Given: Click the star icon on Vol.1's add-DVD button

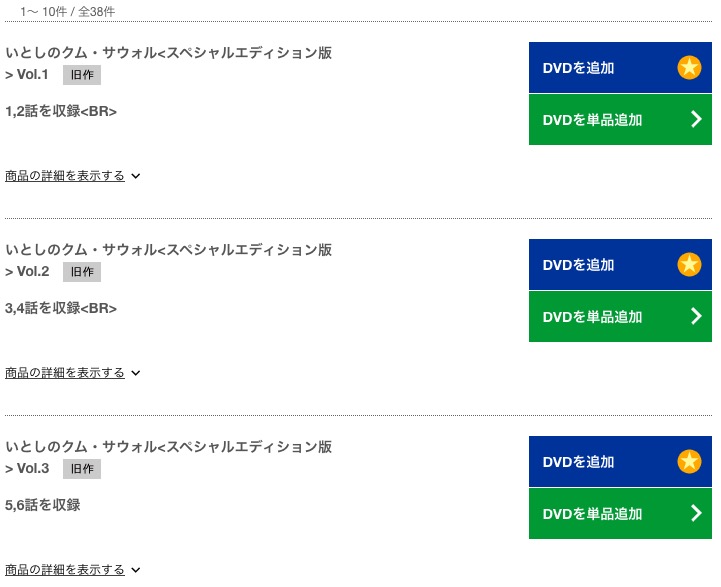Looking at the screenshot, I should (x=689, y=68).
